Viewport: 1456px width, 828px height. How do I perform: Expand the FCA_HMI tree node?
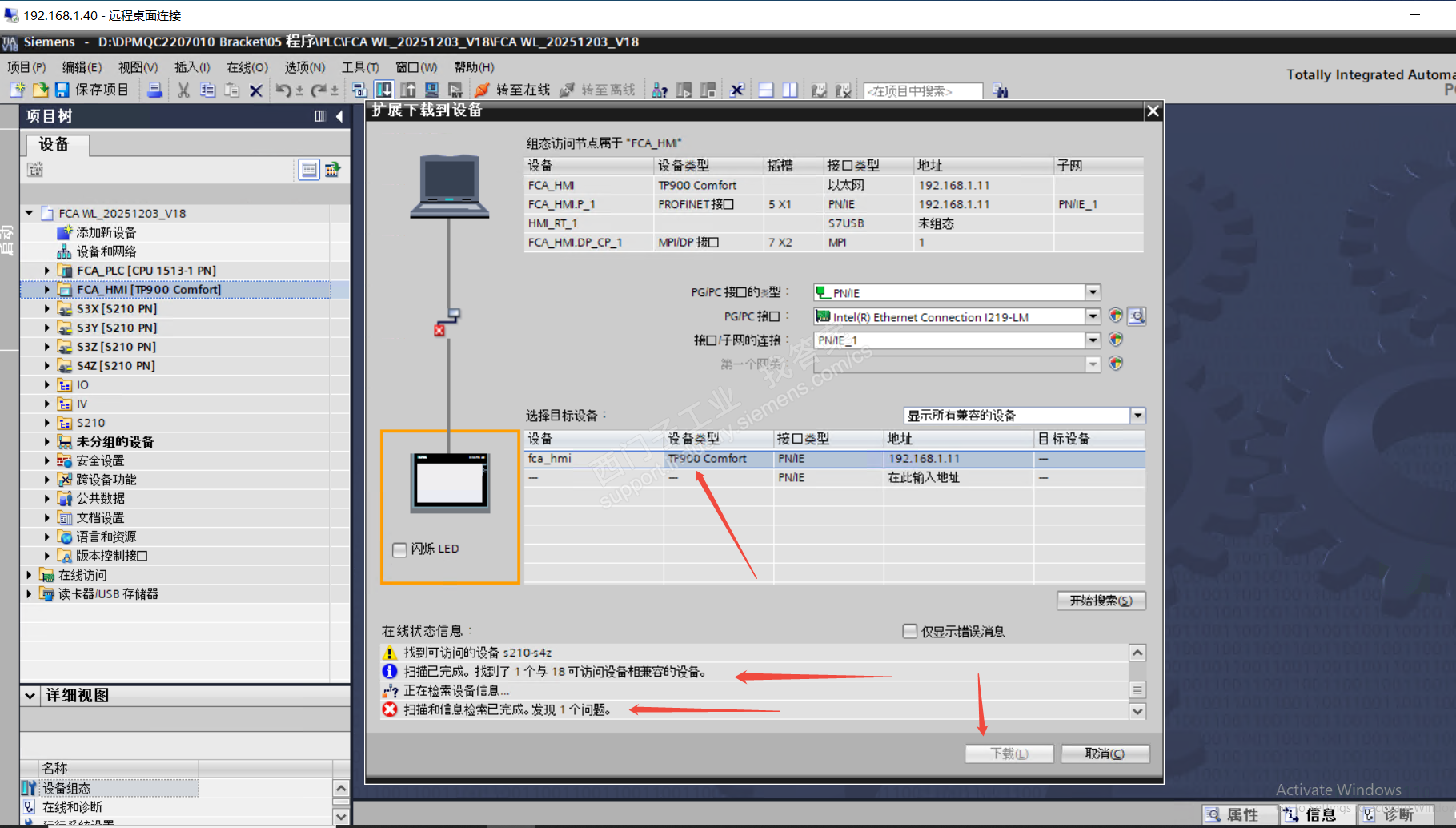click(x=47, y=290)
